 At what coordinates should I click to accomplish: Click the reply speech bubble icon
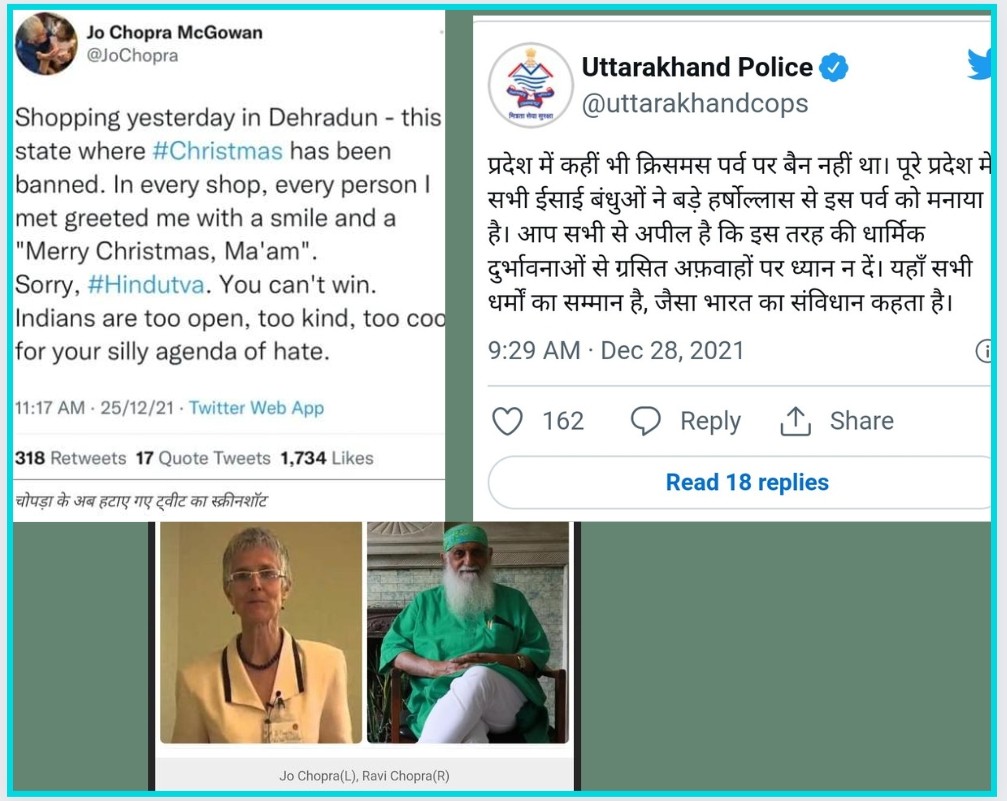click(x=645, y=421)
